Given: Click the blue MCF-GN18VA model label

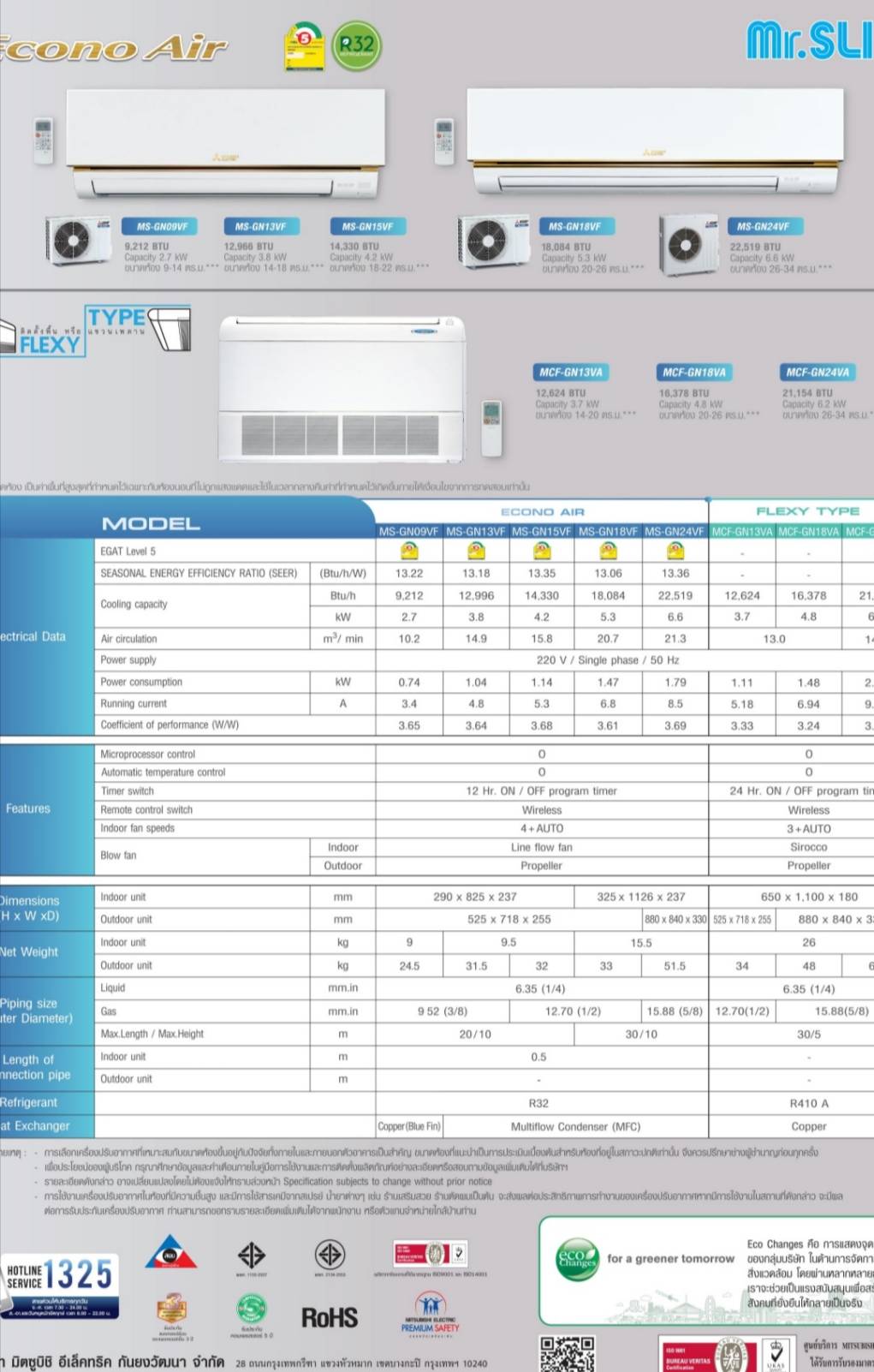Looking at the screenshot, I should (x=694, y=373).
